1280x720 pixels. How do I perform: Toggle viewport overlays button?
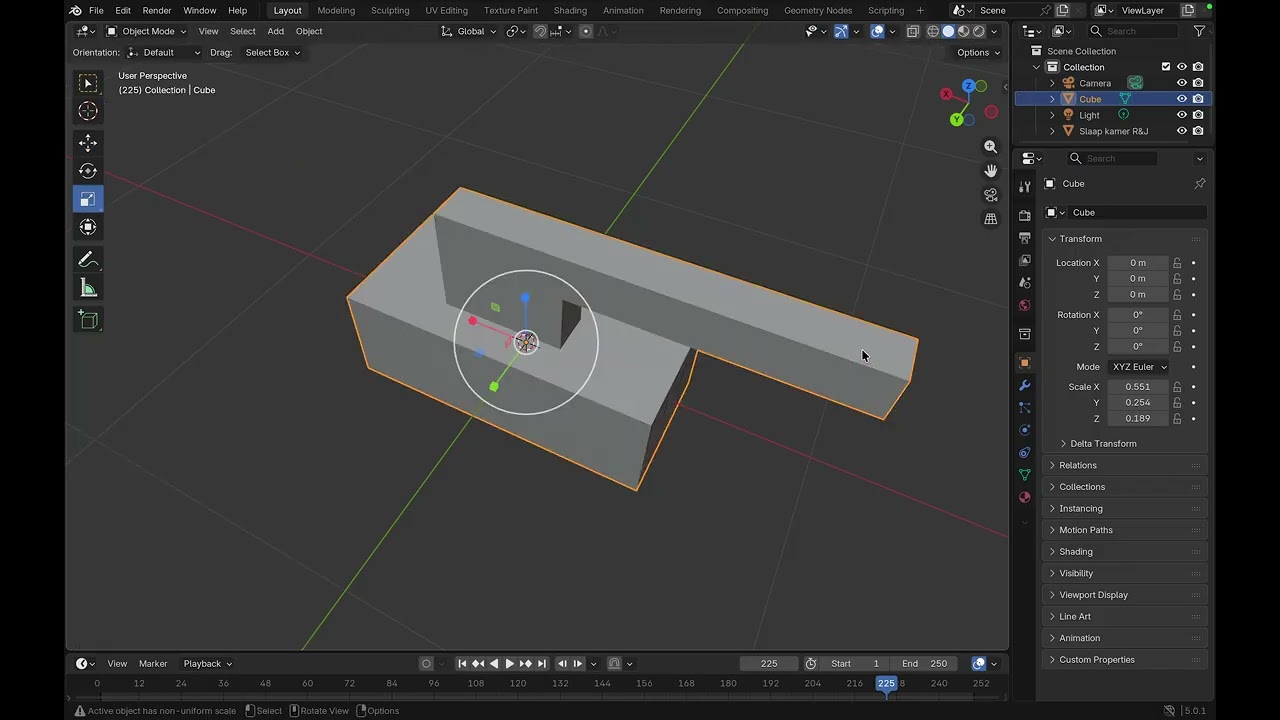pos(877,31)
